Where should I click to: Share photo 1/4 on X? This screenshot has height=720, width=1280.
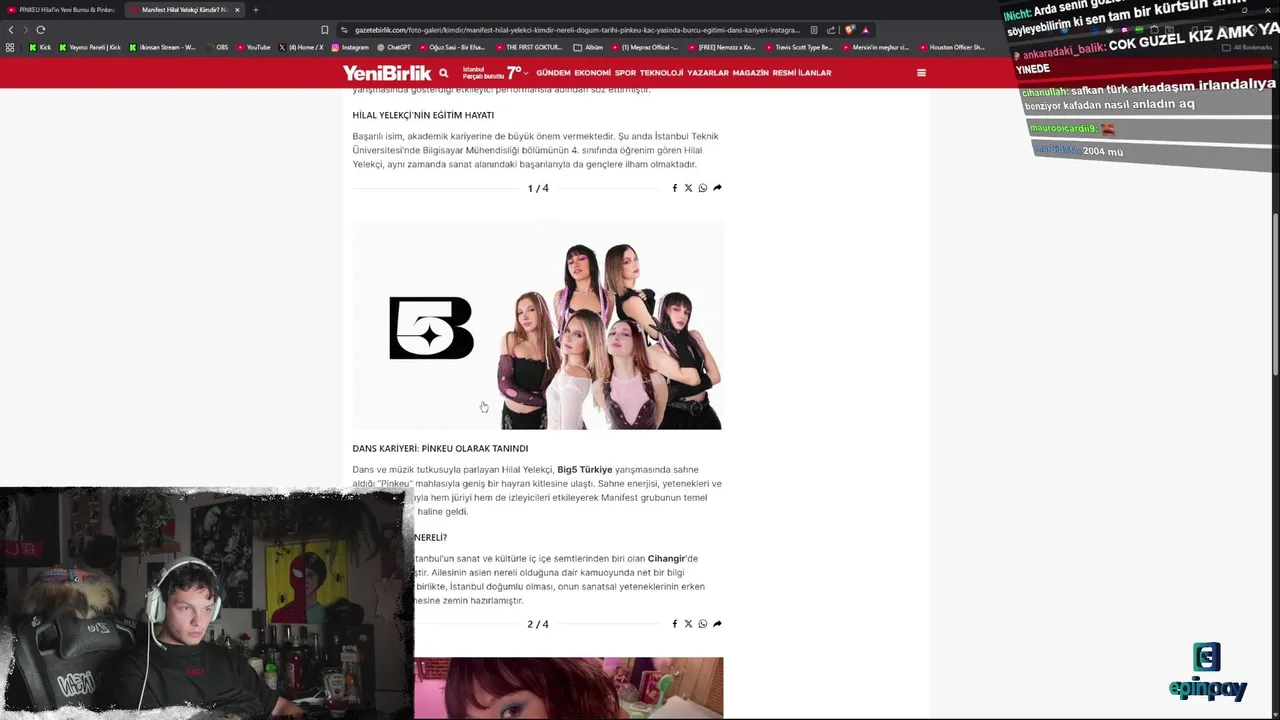pos(688,188)
